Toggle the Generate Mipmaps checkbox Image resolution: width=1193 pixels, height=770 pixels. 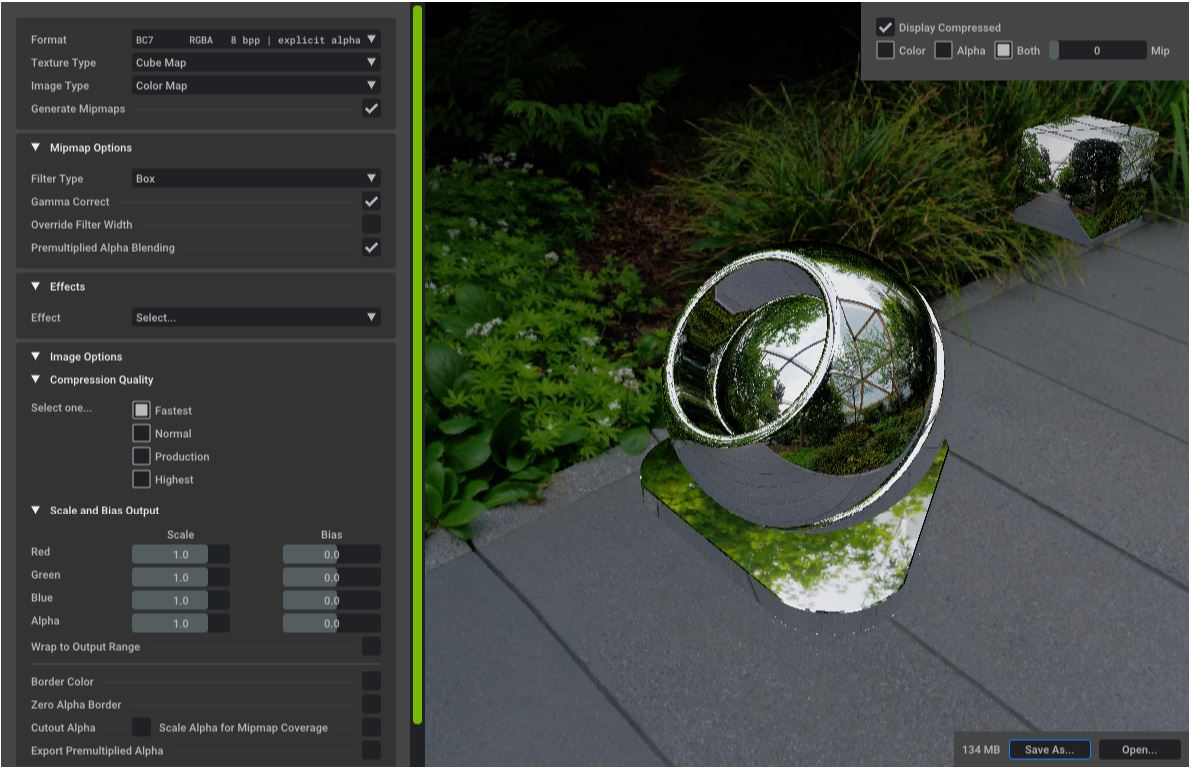pos(371,109)
